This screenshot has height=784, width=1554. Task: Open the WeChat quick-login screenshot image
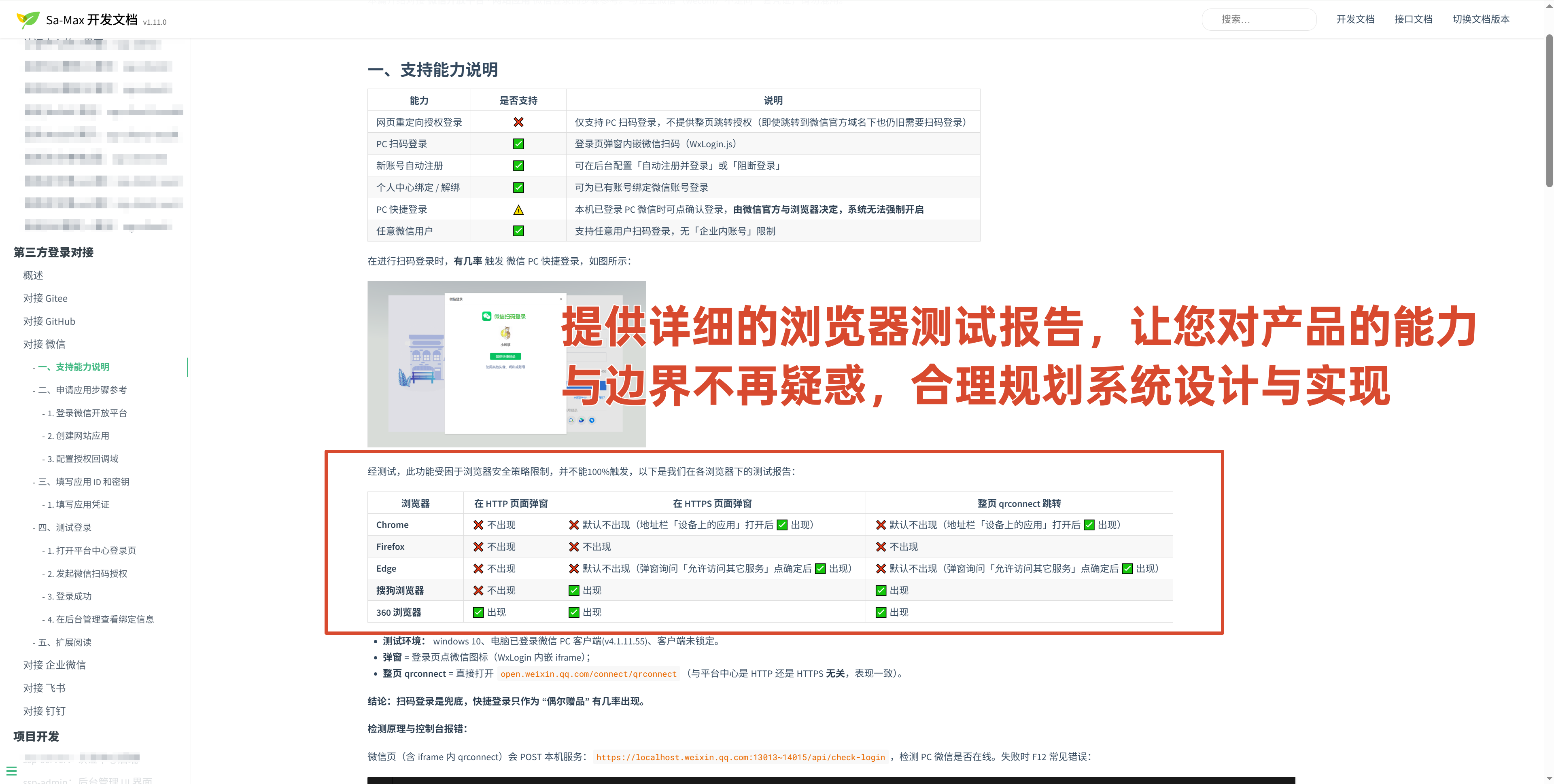[506, 364]
